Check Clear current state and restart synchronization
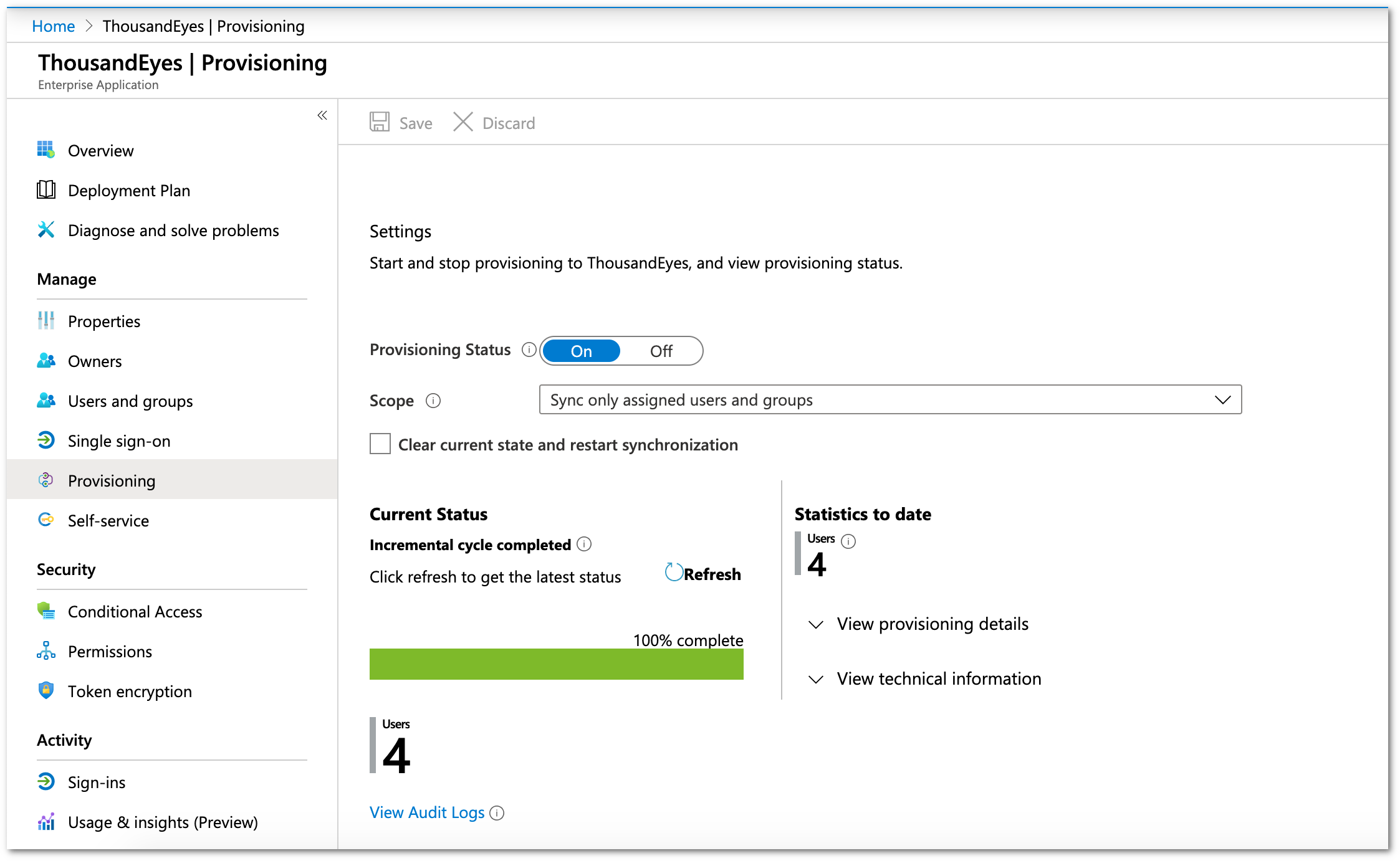Screen dimensions: 1400x861 (x=380, y=444)
